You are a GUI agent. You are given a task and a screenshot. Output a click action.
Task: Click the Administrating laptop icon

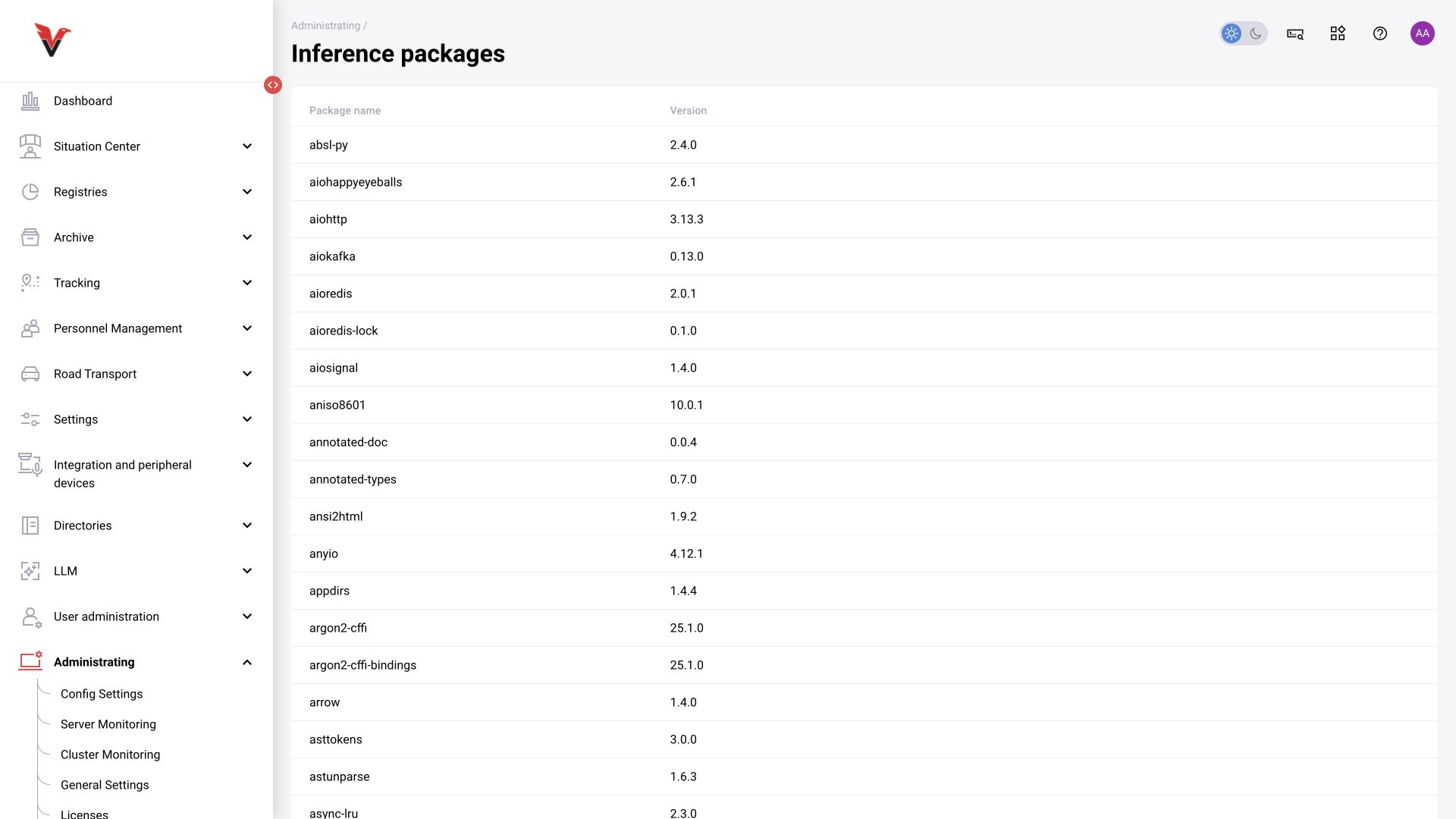coord(30,661)
